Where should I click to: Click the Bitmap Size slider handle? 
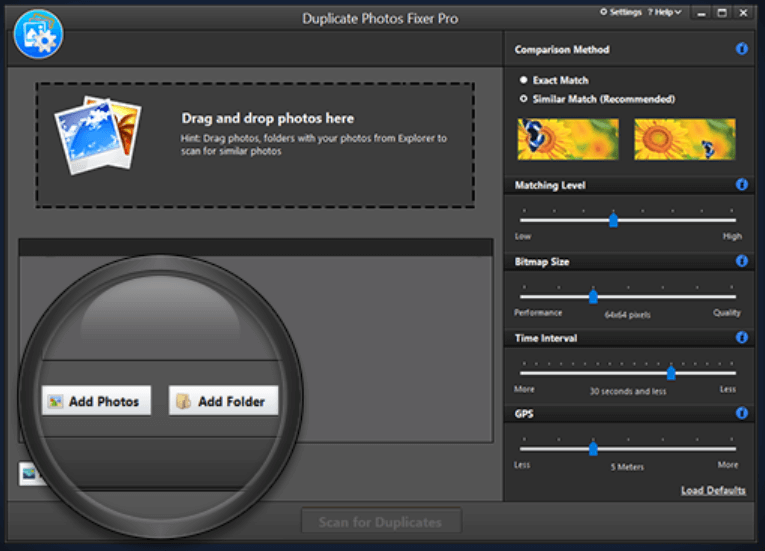coord(593,296)
